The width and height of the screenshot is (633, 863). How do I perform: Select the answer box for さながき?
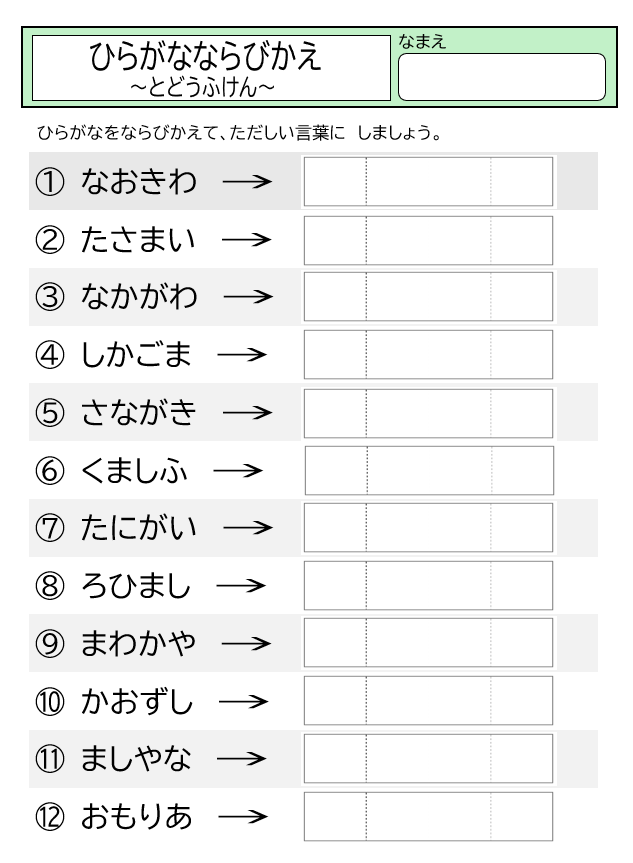coord(428,413)
